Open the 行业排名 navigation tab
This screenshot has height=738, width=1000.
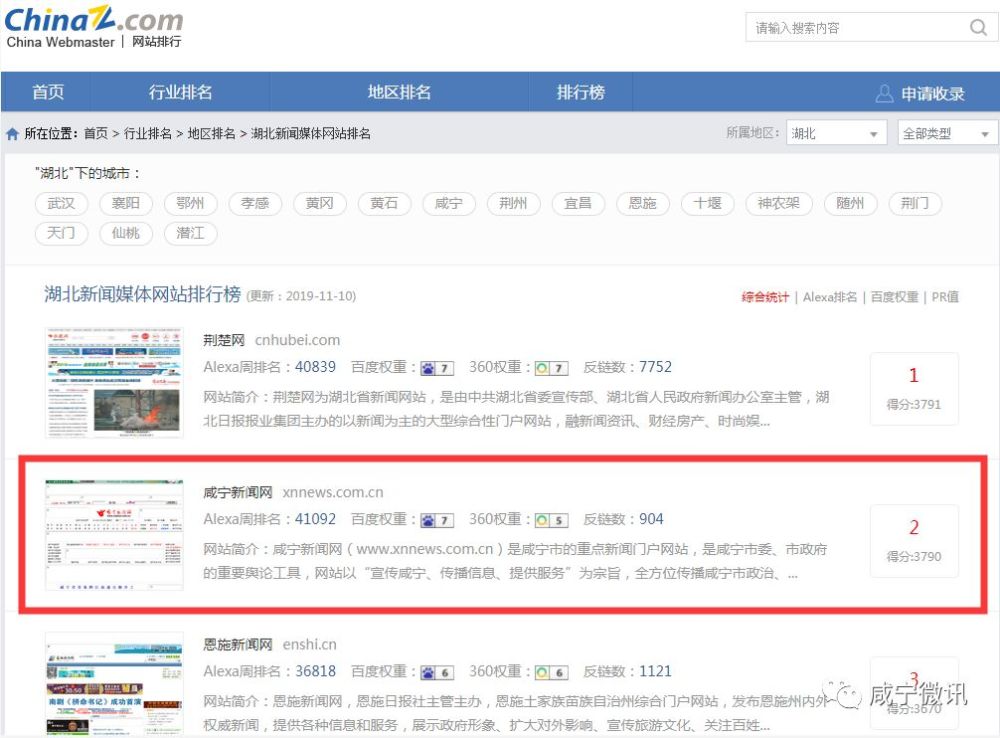(x=180, y=92)
